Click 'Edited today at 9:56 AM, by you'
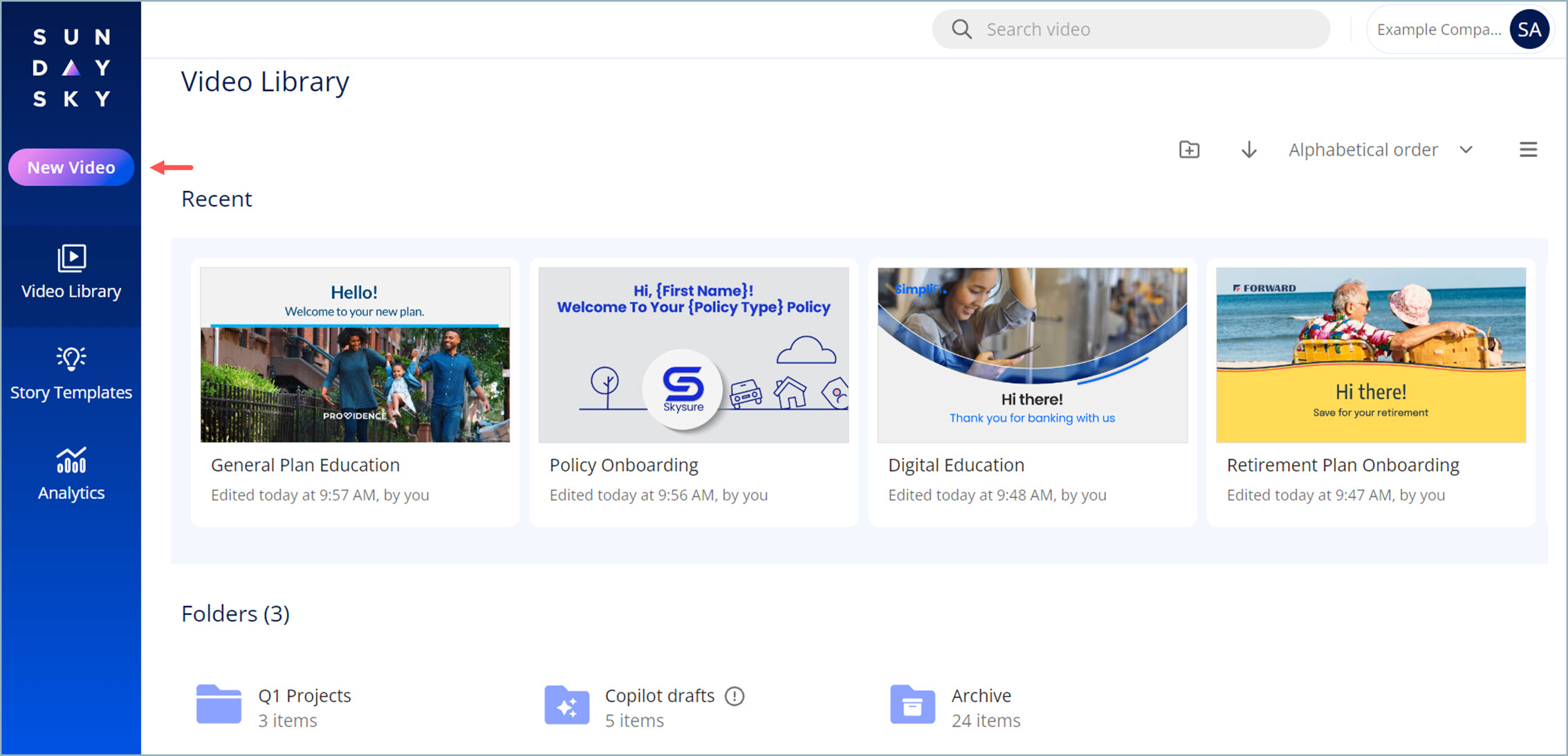Screen dimensions: 1568x756 point(658,495)
